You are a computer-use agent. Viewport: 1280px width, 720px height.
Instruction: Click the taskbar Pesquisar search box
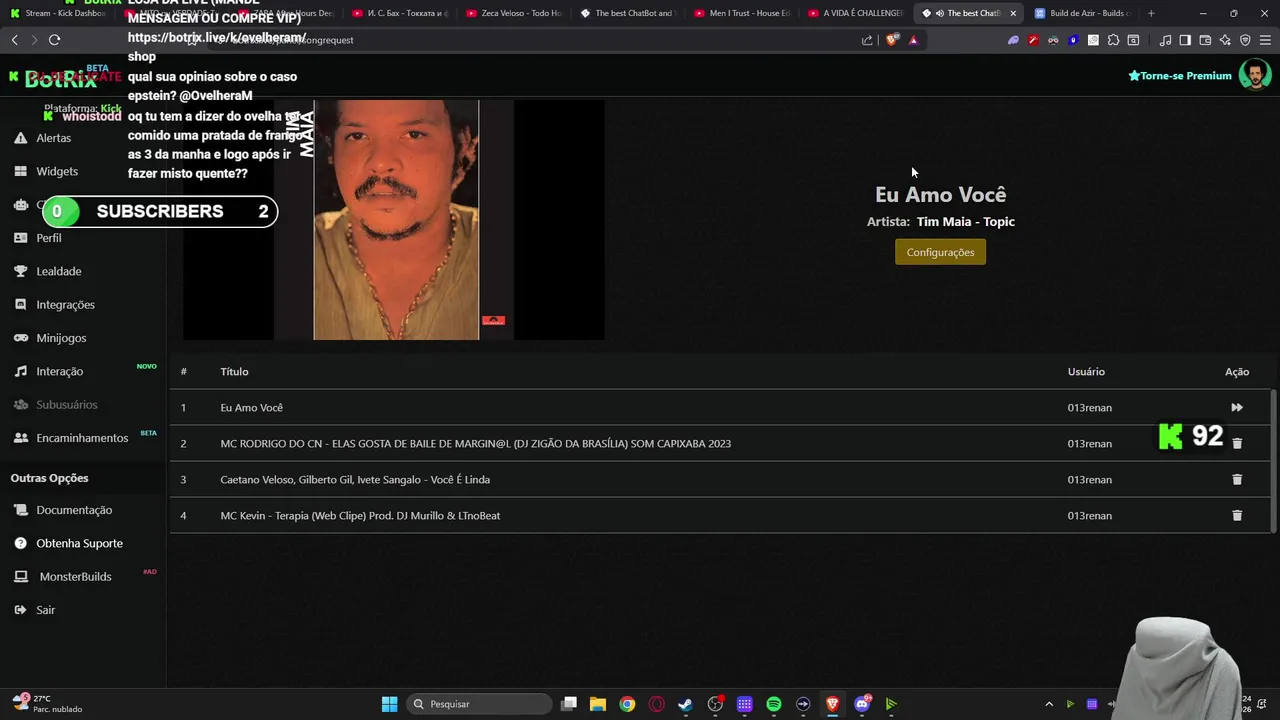coord(480,704)
